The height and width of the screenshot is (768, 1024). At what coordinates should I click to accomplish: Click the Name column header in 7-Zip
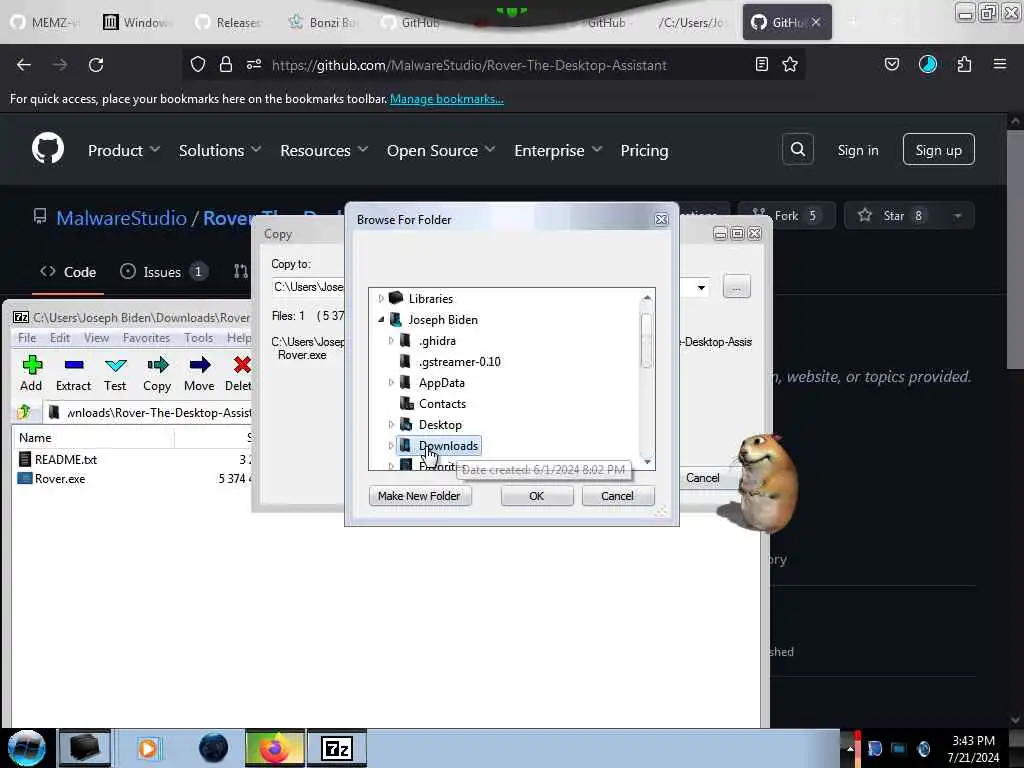coord(93,438)
